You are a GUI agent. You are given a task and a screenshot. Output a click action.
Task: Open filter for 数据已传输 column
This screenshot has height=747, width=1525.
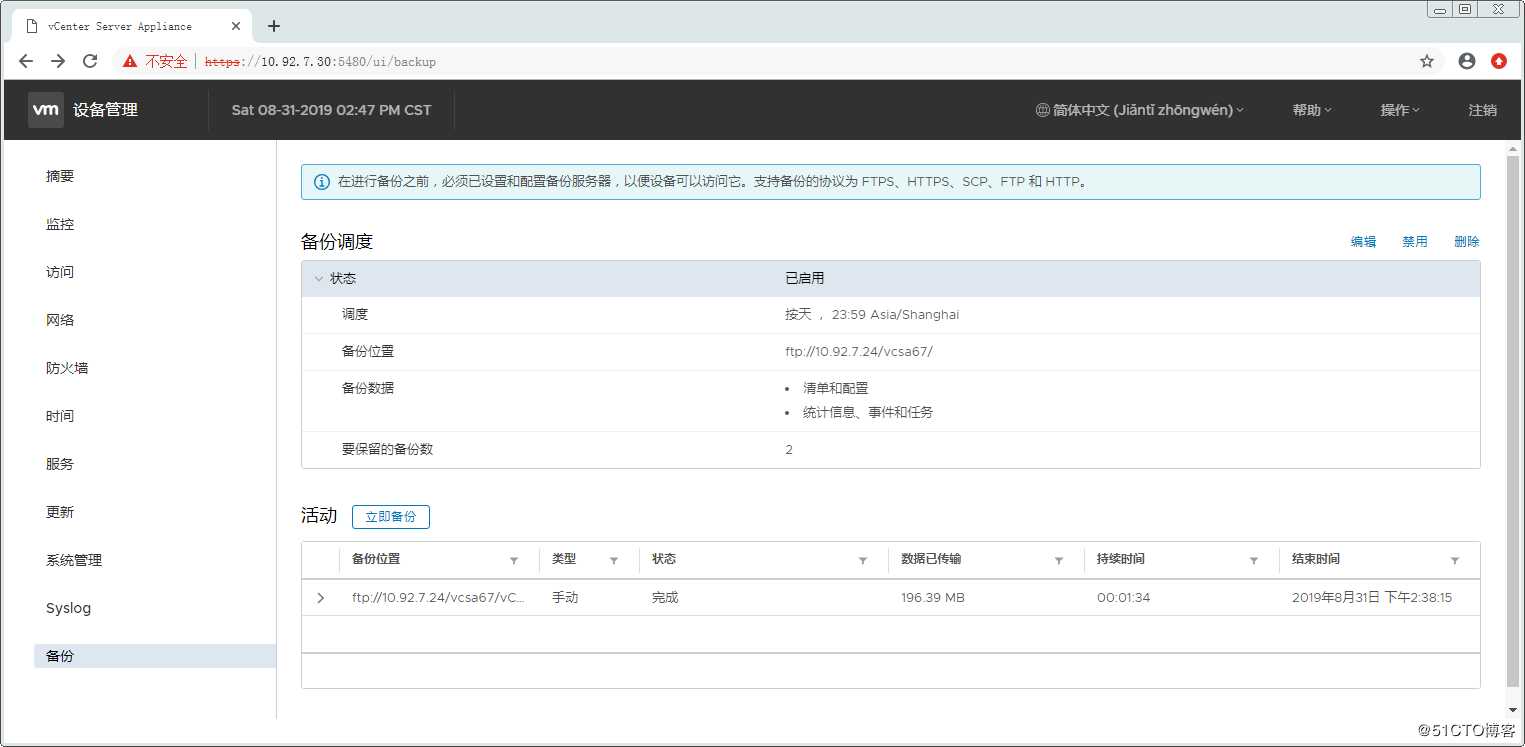click(x=1059, y=561)
